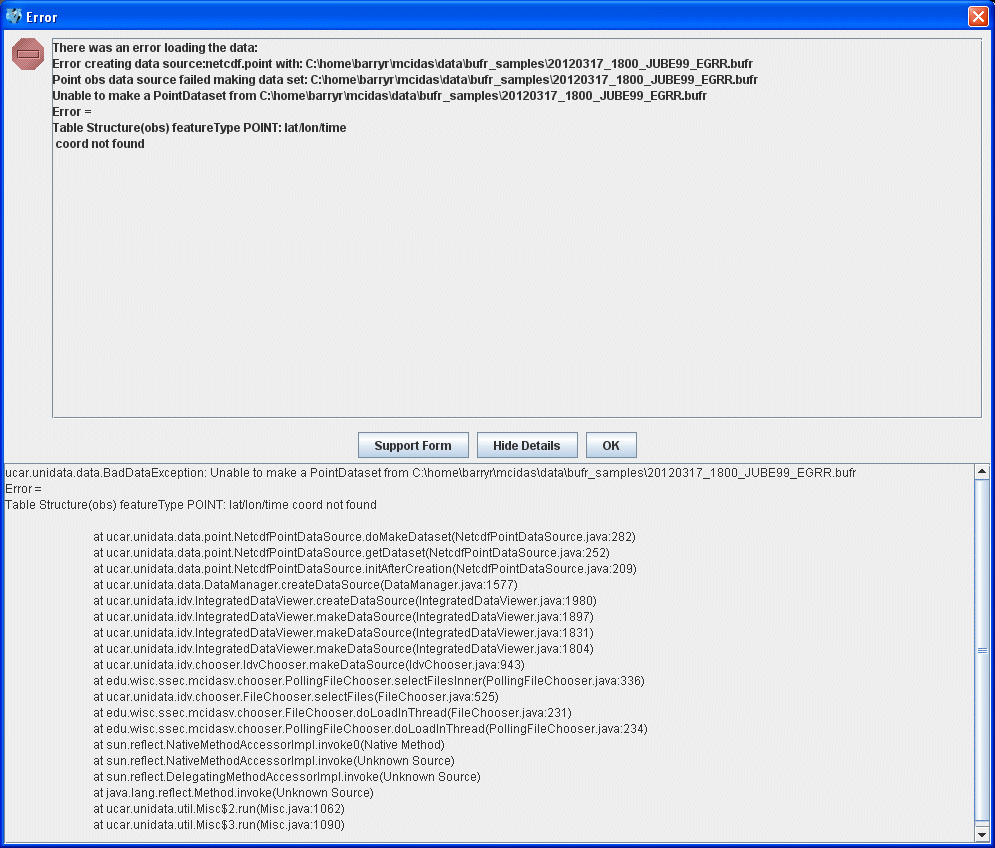The height and width of the screenshot is (848, 995).
Task: Open the Support Form
Action: [x=412, y=445]
